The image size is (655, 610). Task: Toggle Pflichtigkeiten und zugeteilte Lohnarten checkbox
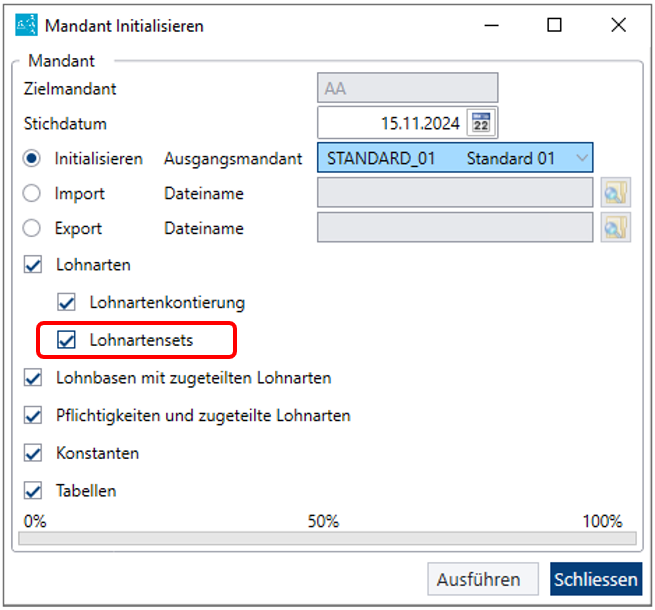point(33,416)
